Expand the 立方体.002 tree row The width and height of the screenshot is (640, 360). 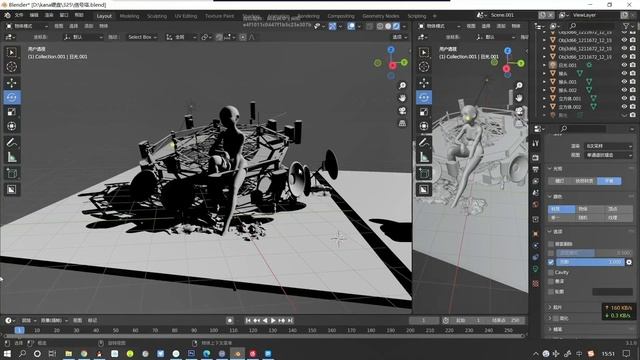(544, 107)
